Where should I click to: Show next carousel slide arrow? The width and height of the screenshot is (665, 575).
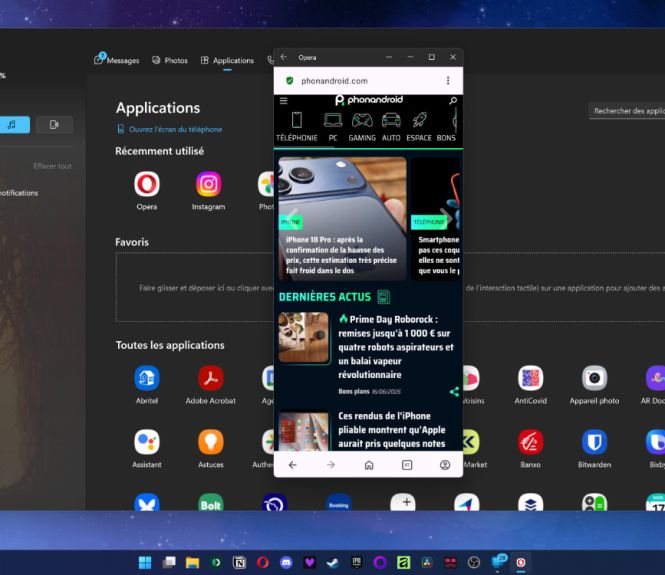pyautogui.click(x=445, y=217)
